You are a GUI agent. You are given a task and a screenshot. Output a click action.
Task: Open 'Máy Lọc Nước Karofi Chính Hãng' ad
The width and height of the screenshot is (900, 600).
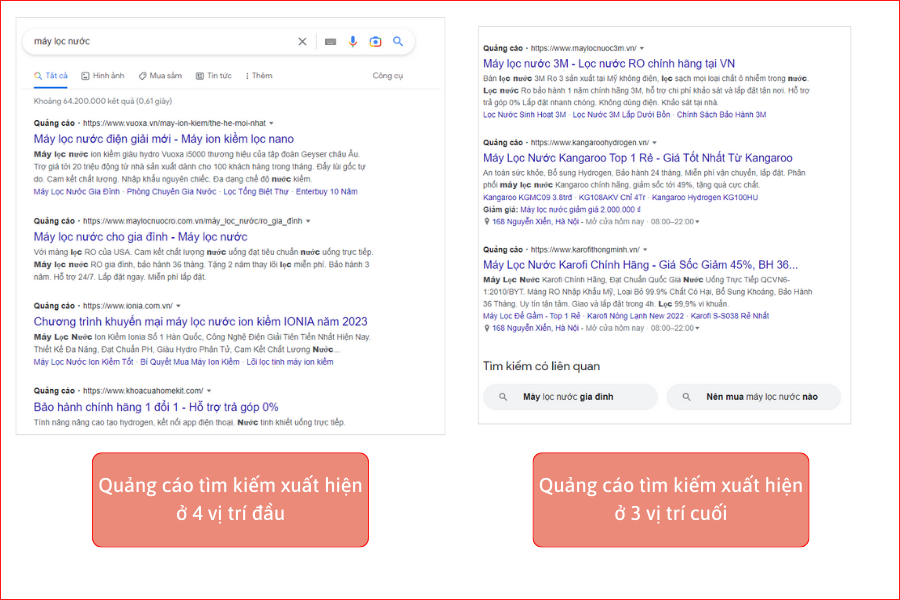point(641,265)
